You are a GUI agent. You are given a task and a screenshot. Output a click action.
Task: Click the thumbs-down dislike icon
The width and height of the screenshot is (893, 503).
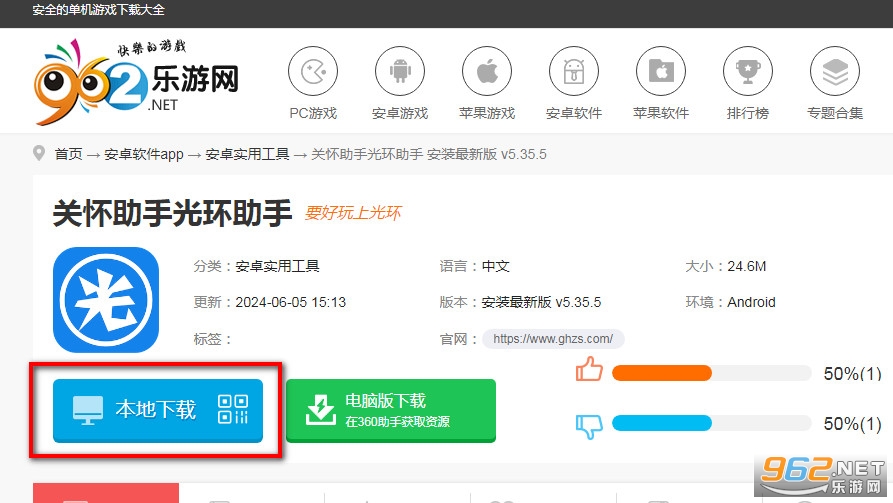(x=589, y=426)
